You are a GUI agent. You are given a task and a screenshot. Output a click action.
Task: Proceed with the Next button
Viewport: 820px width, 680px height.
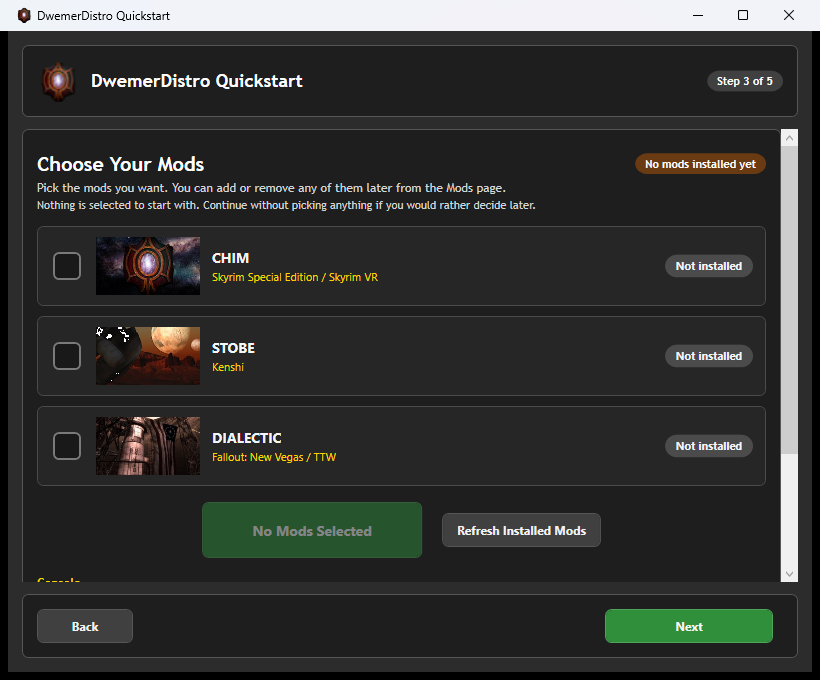(x=689, y=626)
